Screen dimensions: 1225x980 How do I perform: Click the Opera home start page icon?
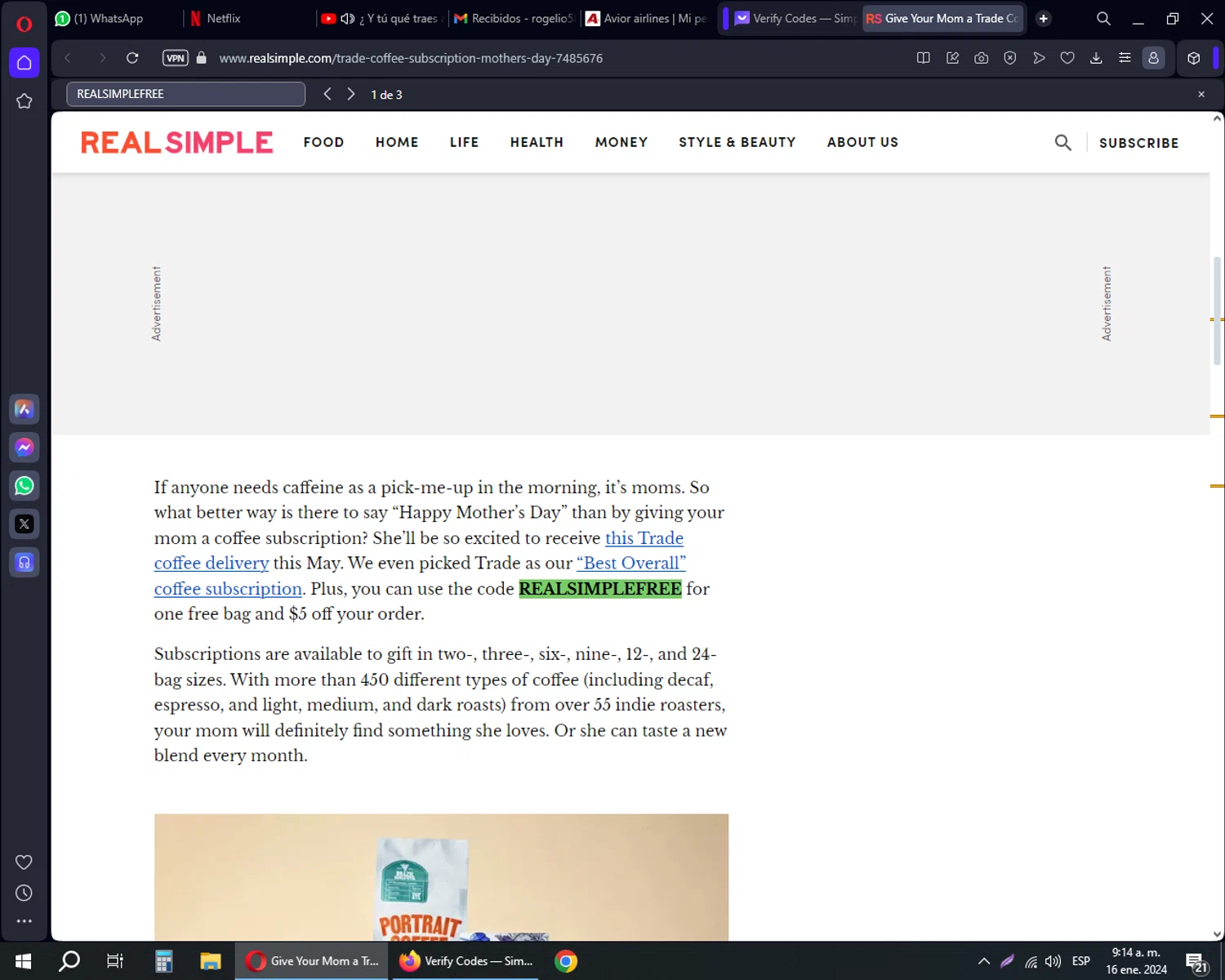24,63
